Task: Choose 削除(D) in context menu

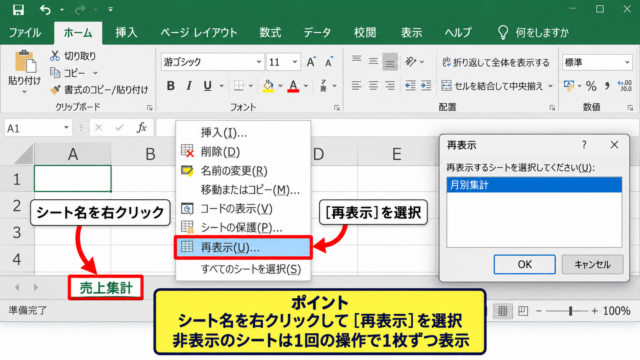Action: click(243, 152)
